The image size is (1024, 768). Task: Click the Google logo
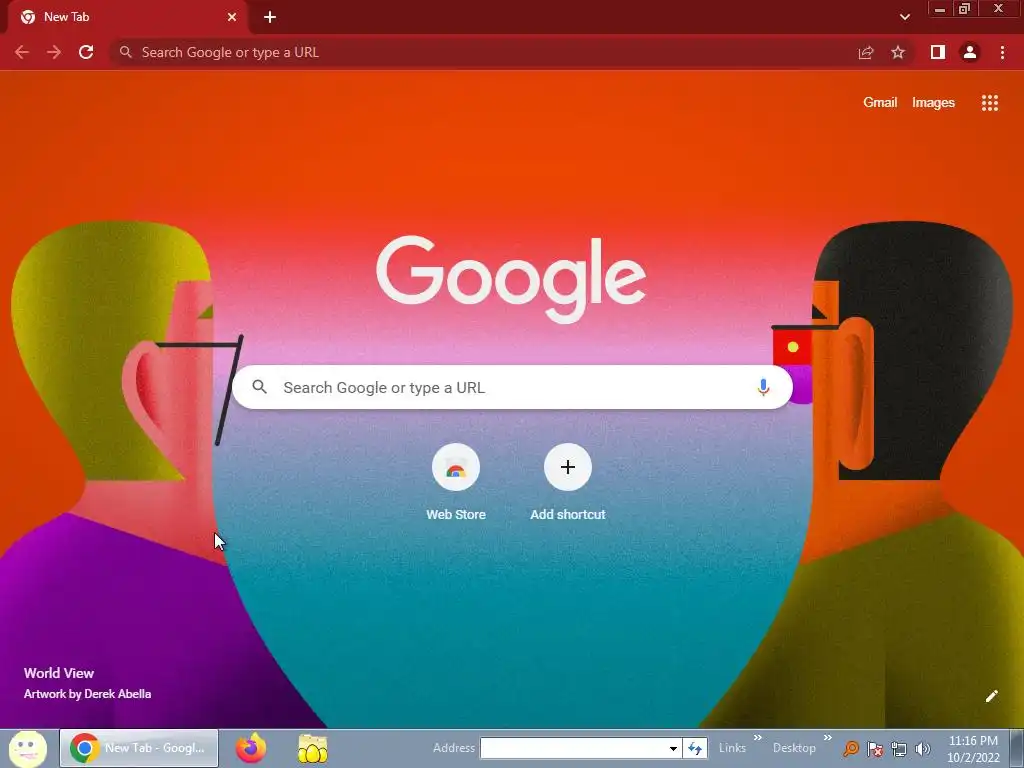[511, 280]
